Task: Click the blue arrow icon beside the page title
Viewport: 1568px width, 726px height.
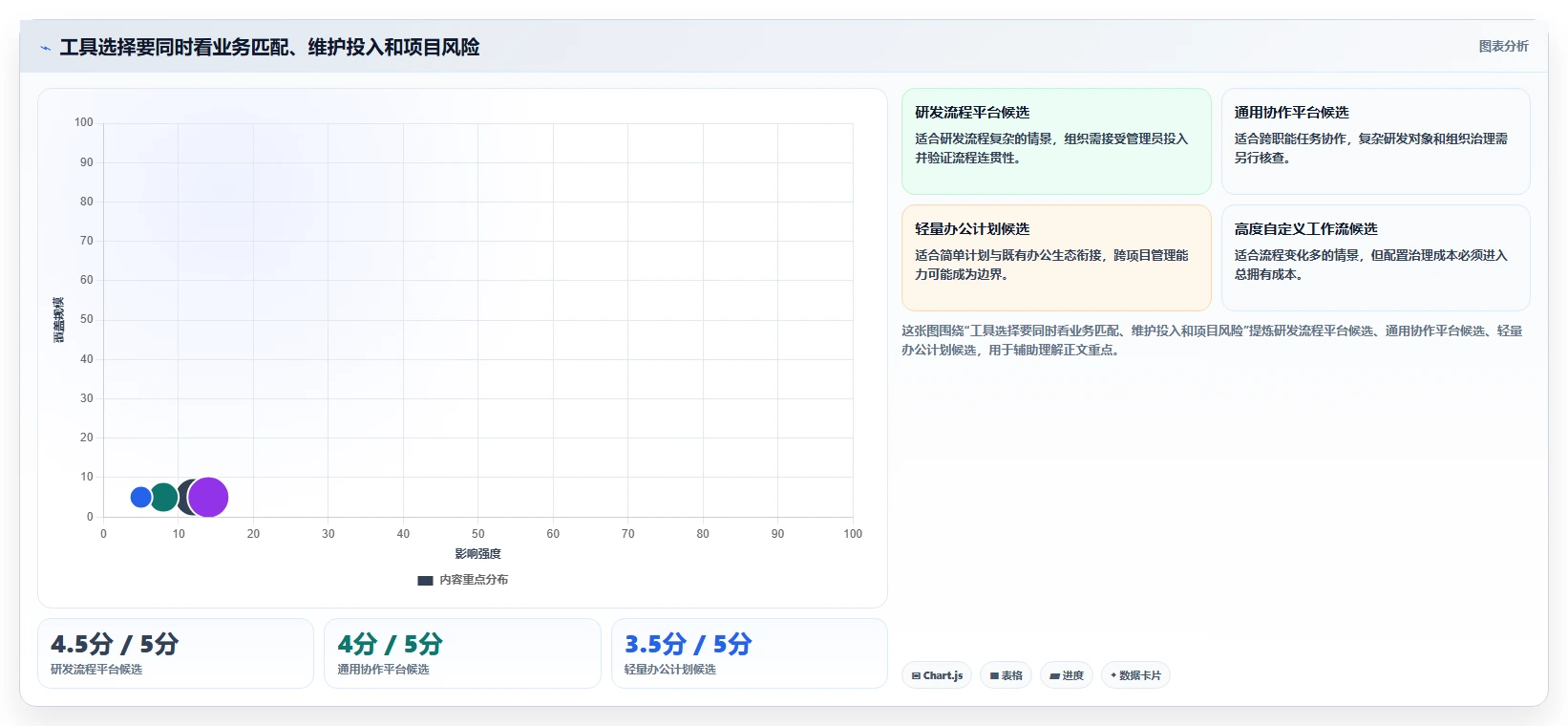Action: pos(45,48)
